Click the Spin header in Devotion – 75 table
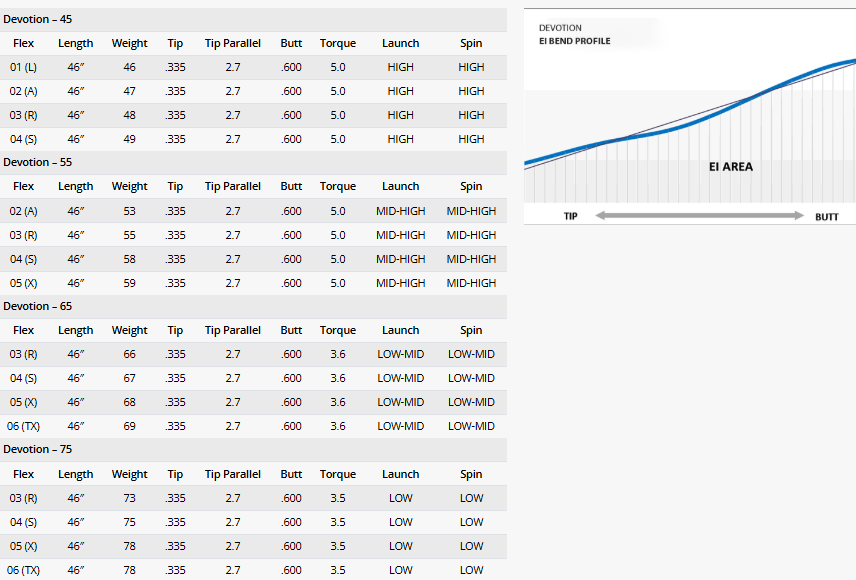 tap(471, 474)
